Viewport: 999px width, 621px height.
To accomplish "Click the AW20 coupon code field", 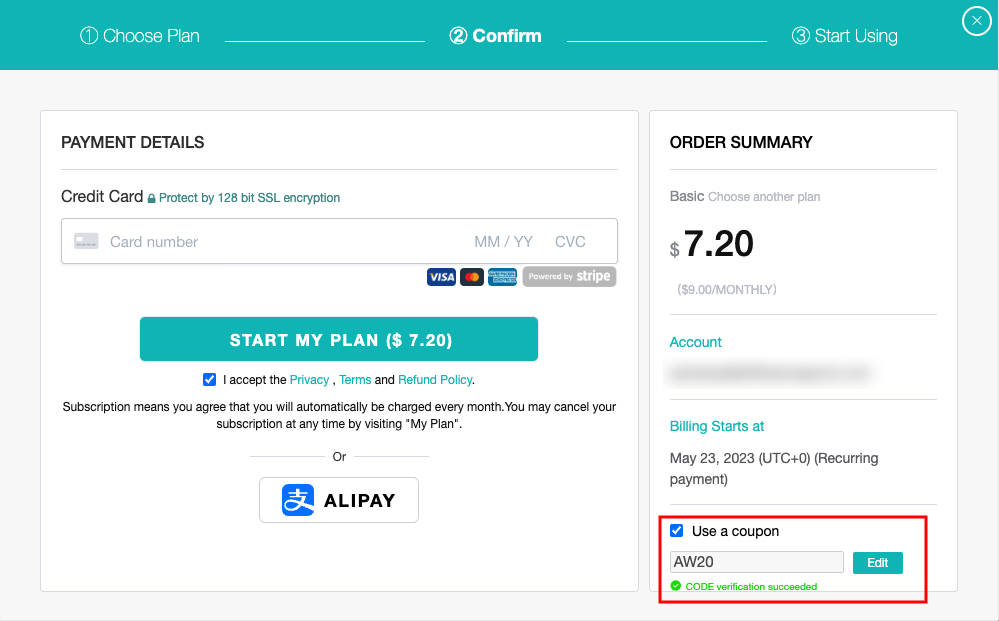I will [756, 561].
